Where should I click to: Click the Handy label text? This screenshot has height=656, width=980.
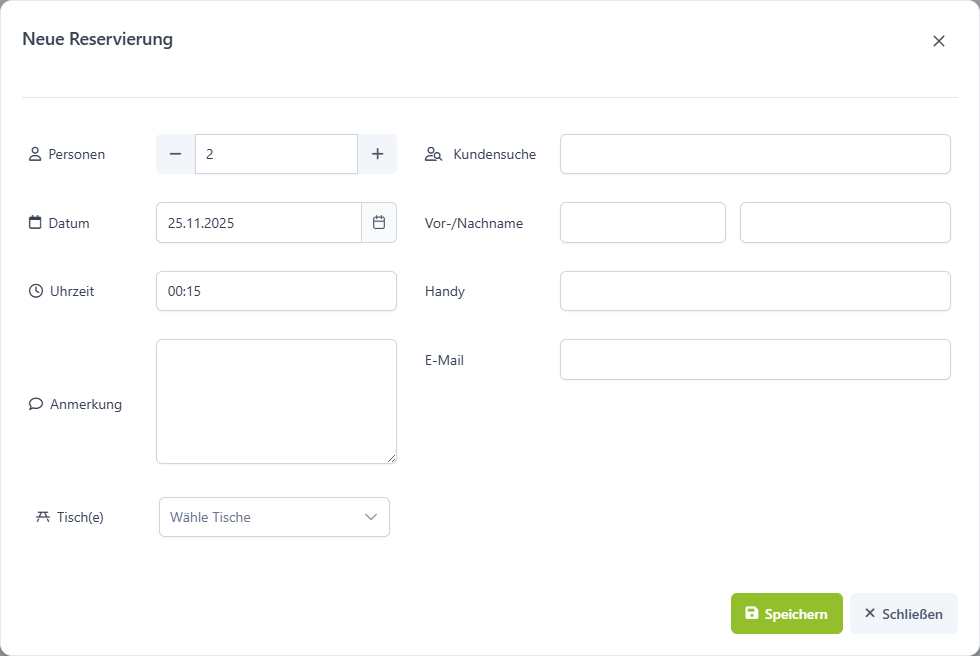(445, 292)
